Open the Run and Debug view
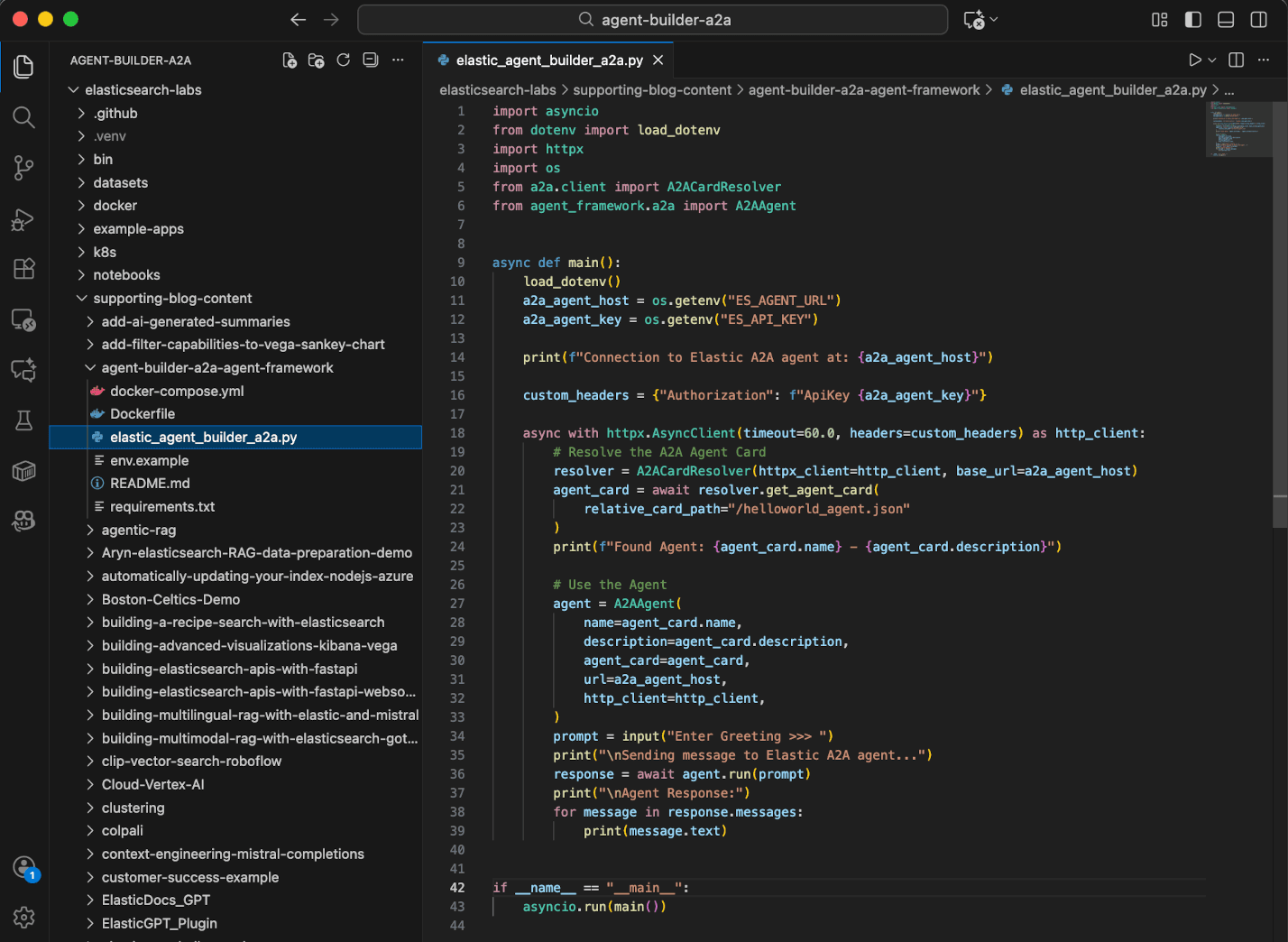1288x942 pixels. [23, 218]
